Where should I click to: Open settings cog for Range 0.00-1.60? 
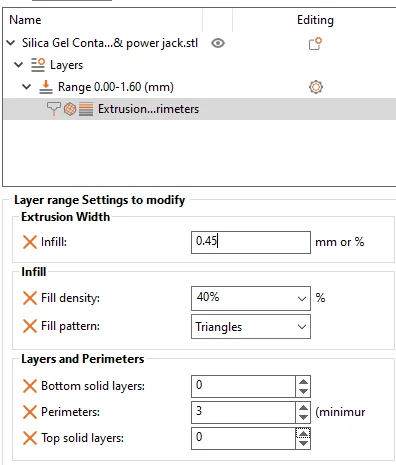click(316, 87)
